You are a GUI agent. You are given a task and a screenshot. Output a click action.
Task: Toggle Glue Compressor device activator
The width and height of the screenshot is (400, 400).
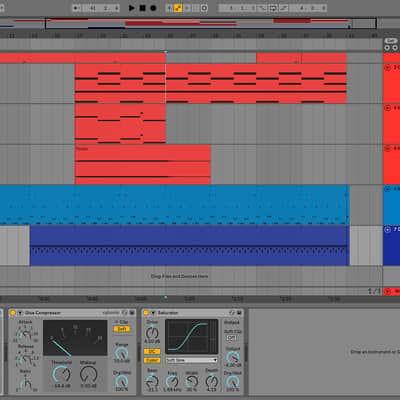(x=13, y=313)
